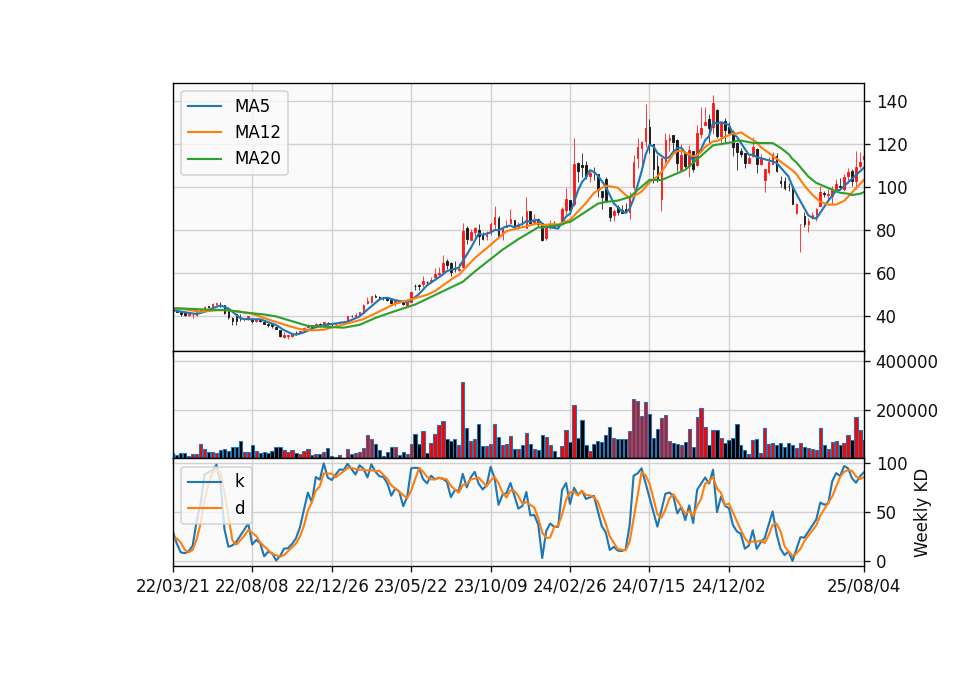Click the k legend label in KD panel
This screenshot has width=960, height=690.
239,481
